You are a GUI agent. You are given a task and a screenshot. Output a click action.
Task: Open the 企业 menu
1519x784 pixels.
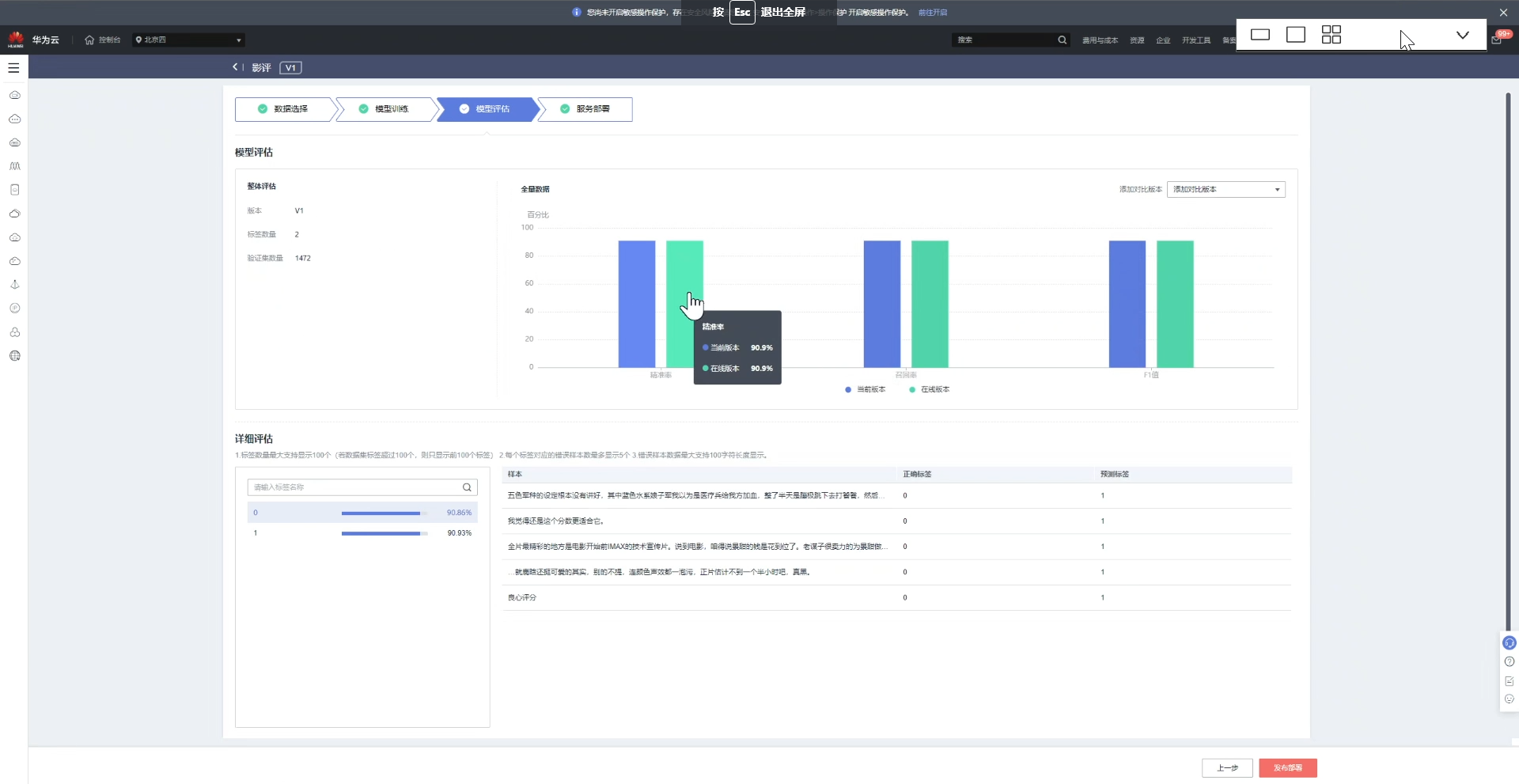click(1163, 40)
